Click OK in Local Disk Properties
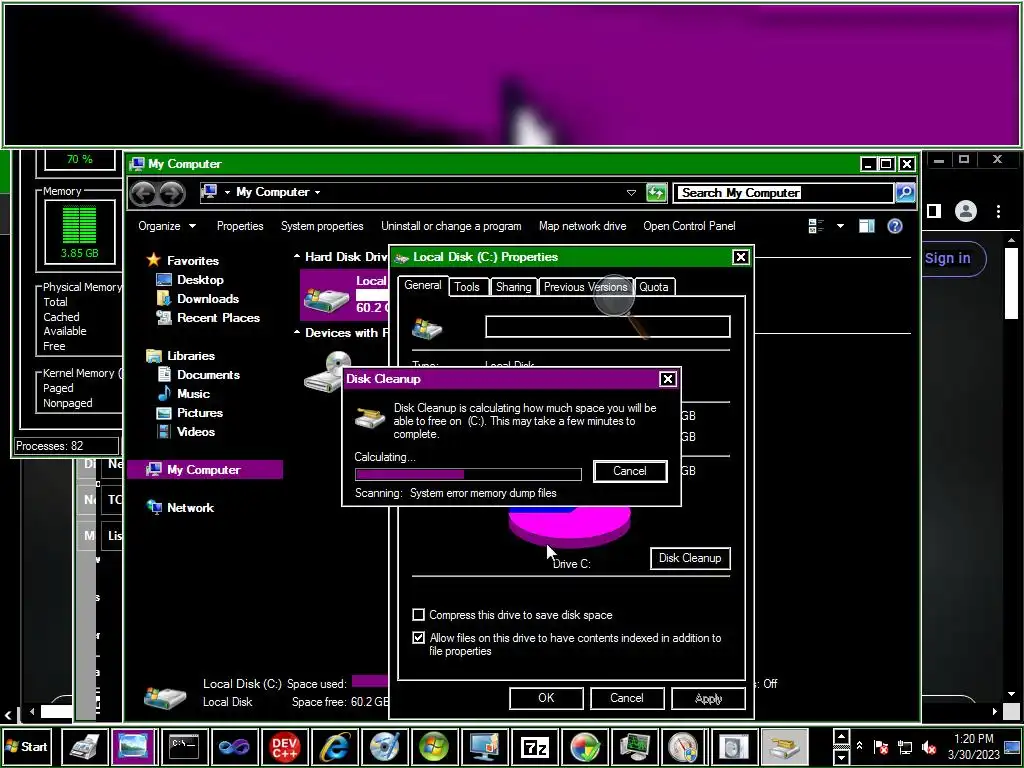The width and height of the screenshot is (1024, 768). pos(546,697)
